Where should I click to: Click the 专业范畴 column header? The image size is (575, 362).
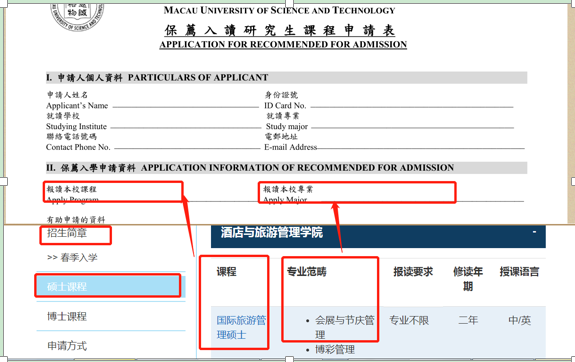307,272
